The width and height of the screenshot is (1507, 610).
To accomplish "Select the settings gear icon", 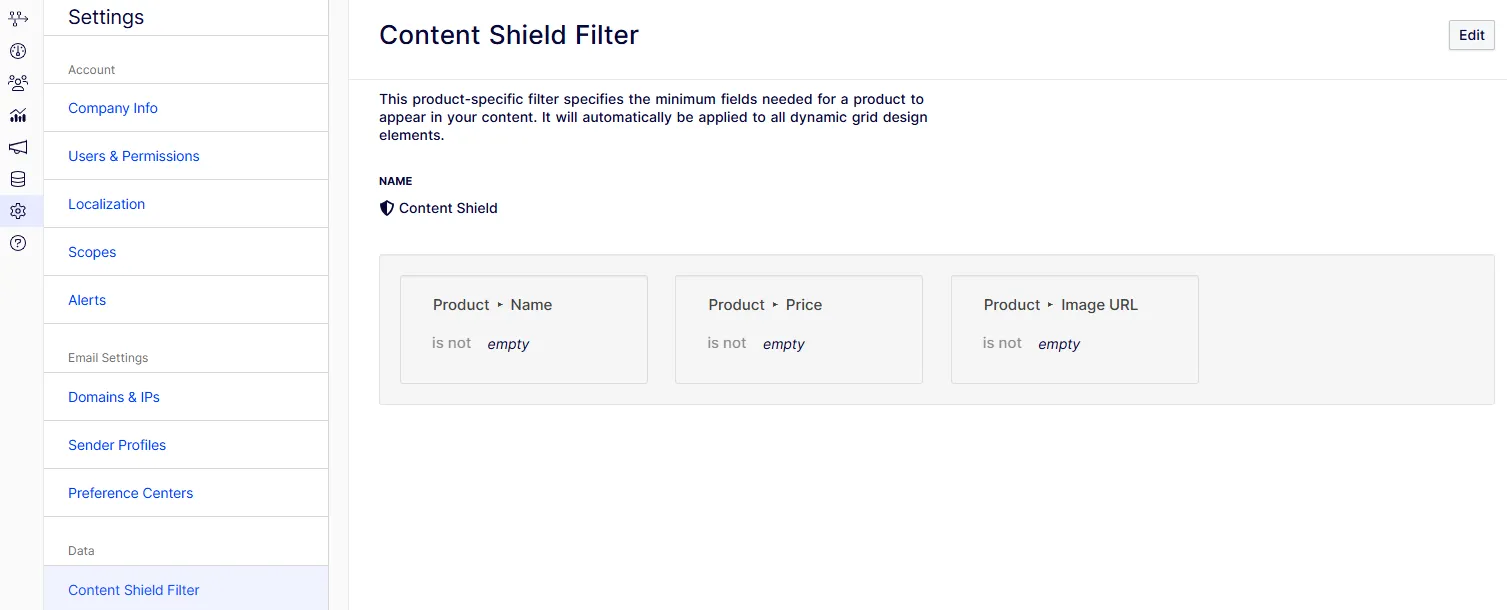I will tap(18, 211).
